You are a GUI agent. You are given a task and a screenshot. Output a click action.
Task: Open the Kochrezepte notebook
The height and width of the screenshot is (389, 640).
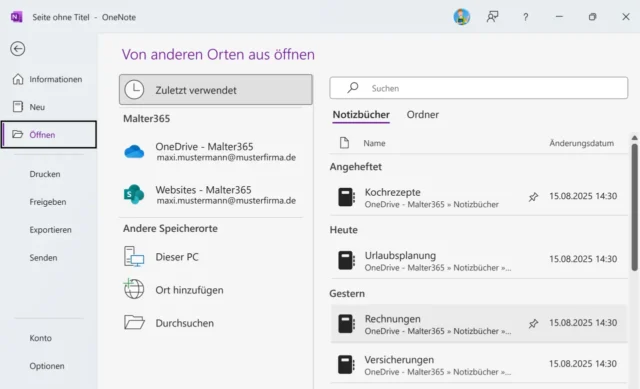point(479,197)
